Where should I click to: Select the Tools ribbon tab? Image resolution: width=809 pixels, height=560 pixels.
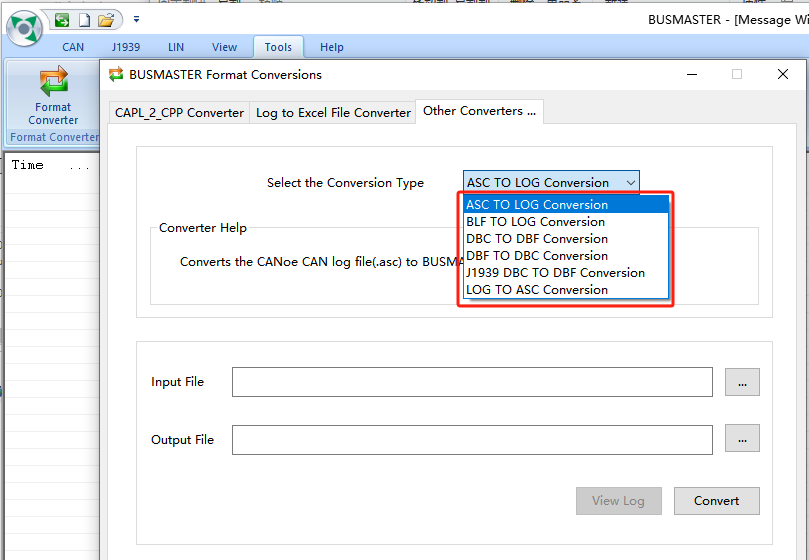[278, 47]
